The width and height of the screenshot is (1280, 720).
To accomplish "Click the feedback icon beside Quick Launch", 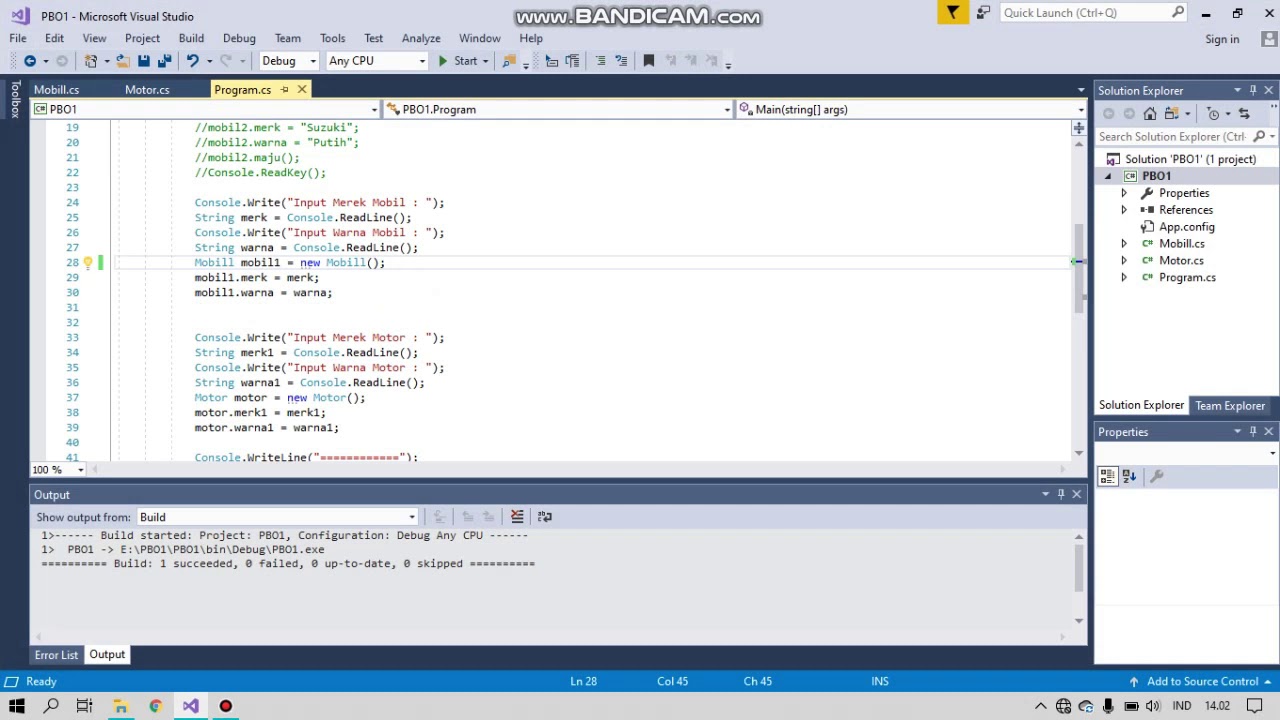I will click(x=983, y=13).
